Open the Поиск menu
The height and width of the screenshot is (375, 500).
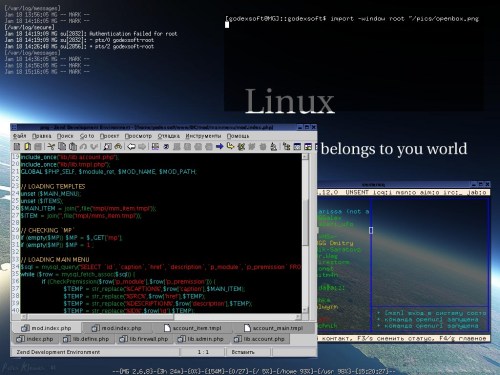pos(65,136)
